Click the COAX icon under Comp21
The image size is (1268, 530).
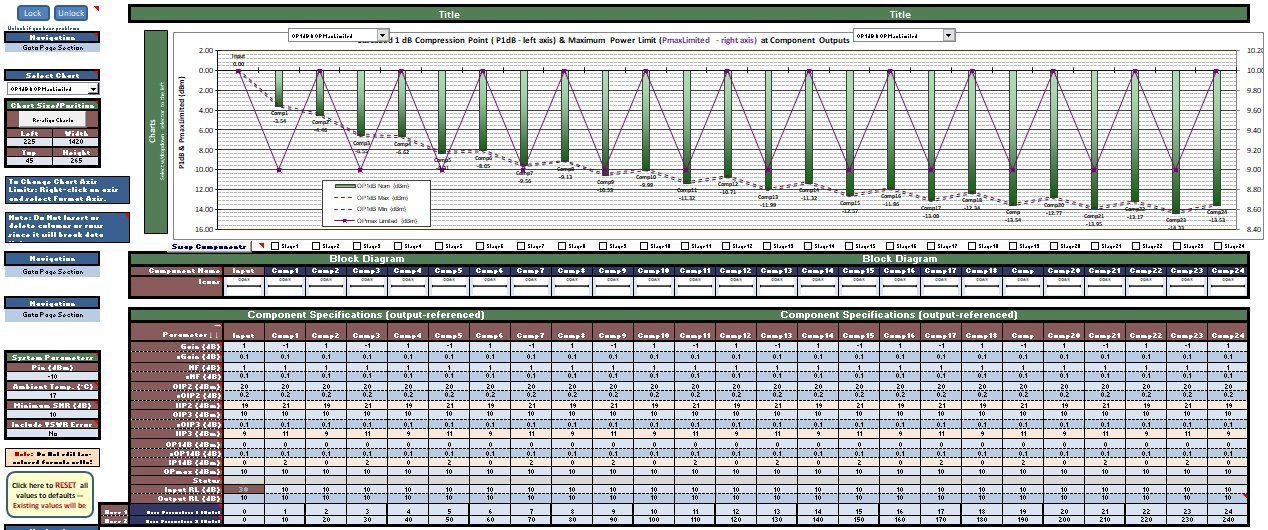[x=1104, y=286]
